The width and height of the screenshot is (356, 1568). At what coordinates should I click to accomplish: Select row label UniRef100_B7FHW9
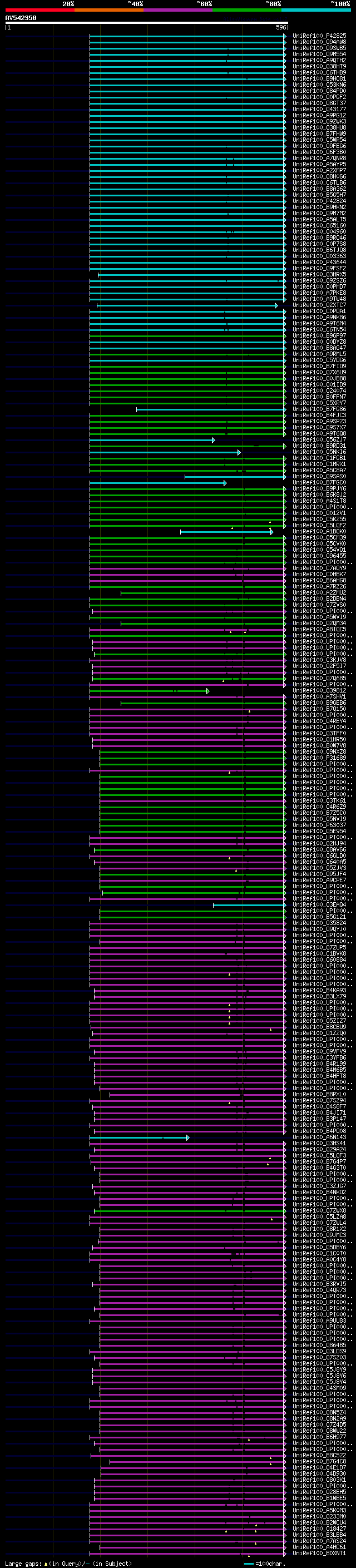[x=319, y=133]
